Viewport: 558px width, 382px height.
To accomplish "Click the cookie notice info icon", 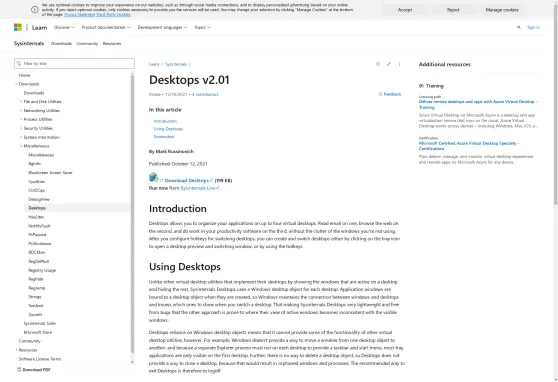I will 35,10.
